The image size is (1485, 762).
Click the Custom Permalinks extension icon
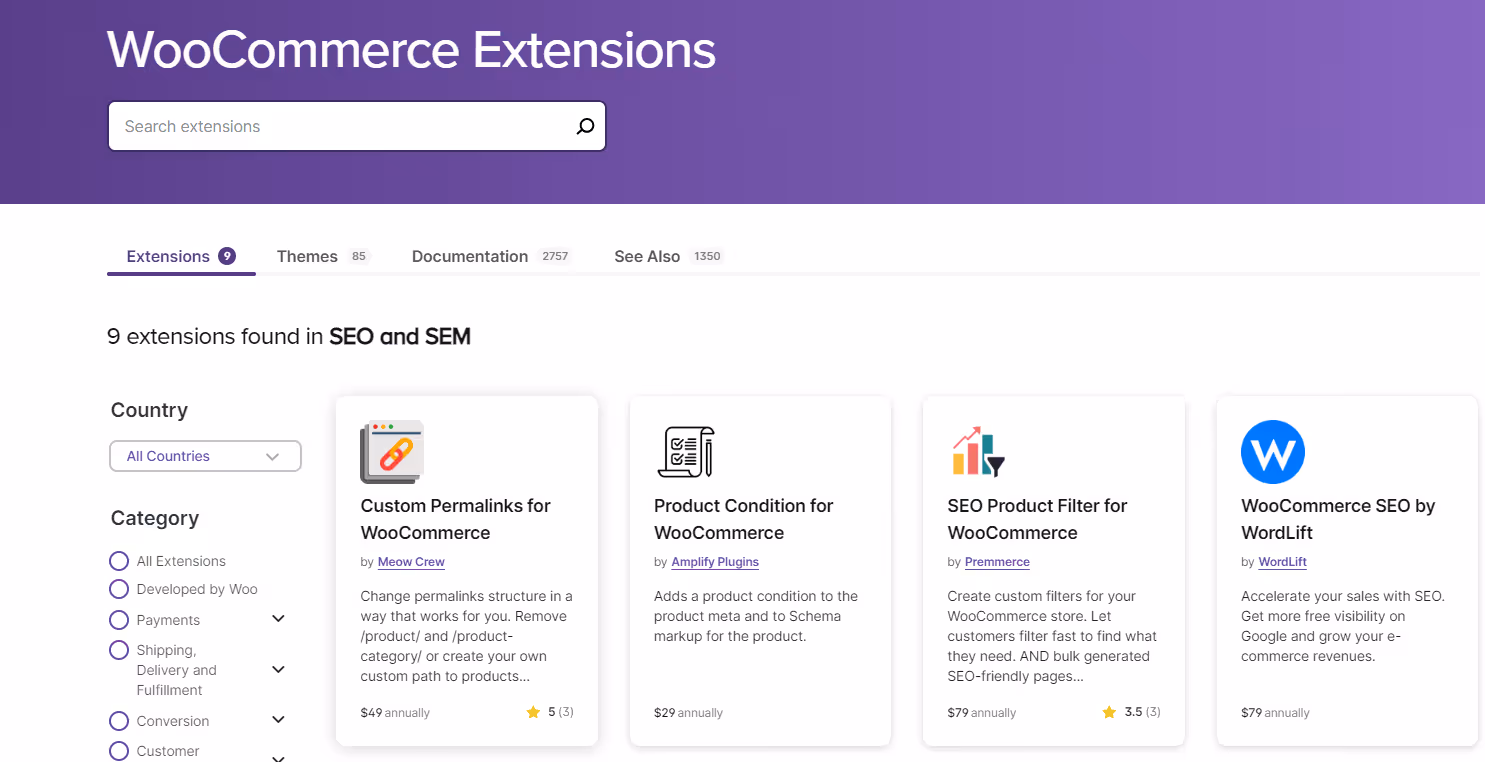tap(393, 452)
